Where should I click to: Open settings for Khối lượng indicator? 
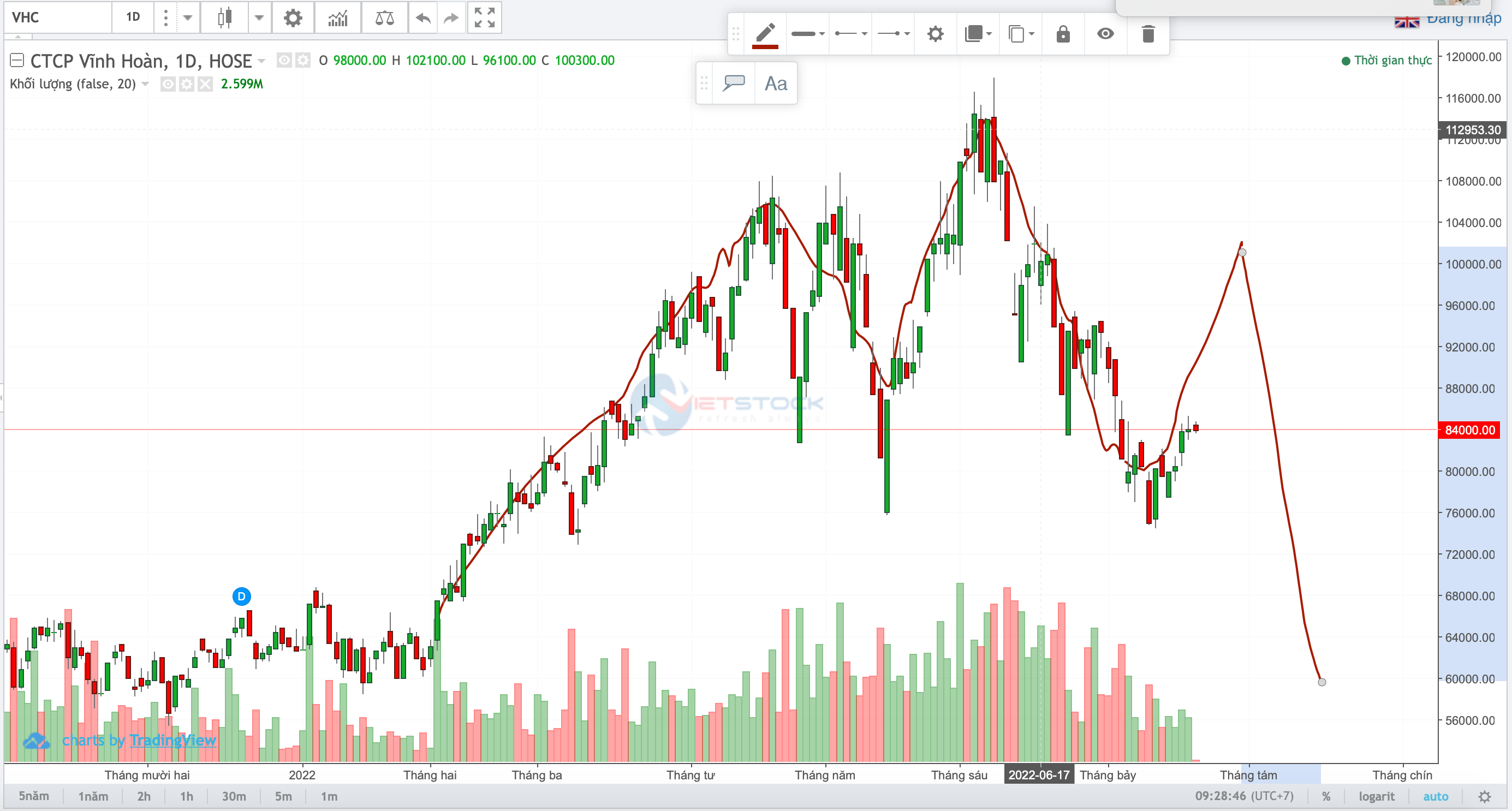[187, 85]
